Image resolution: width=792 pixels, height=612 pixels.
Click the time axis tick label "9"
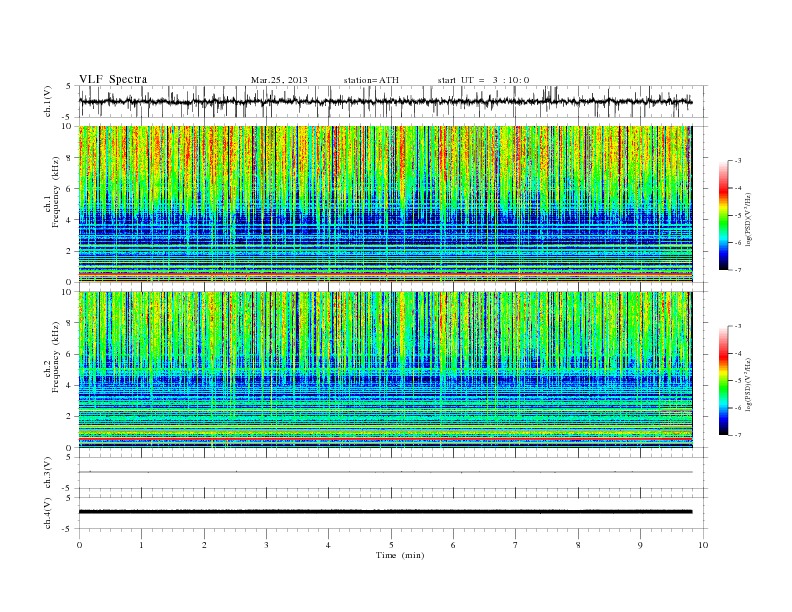pos(640,545)
